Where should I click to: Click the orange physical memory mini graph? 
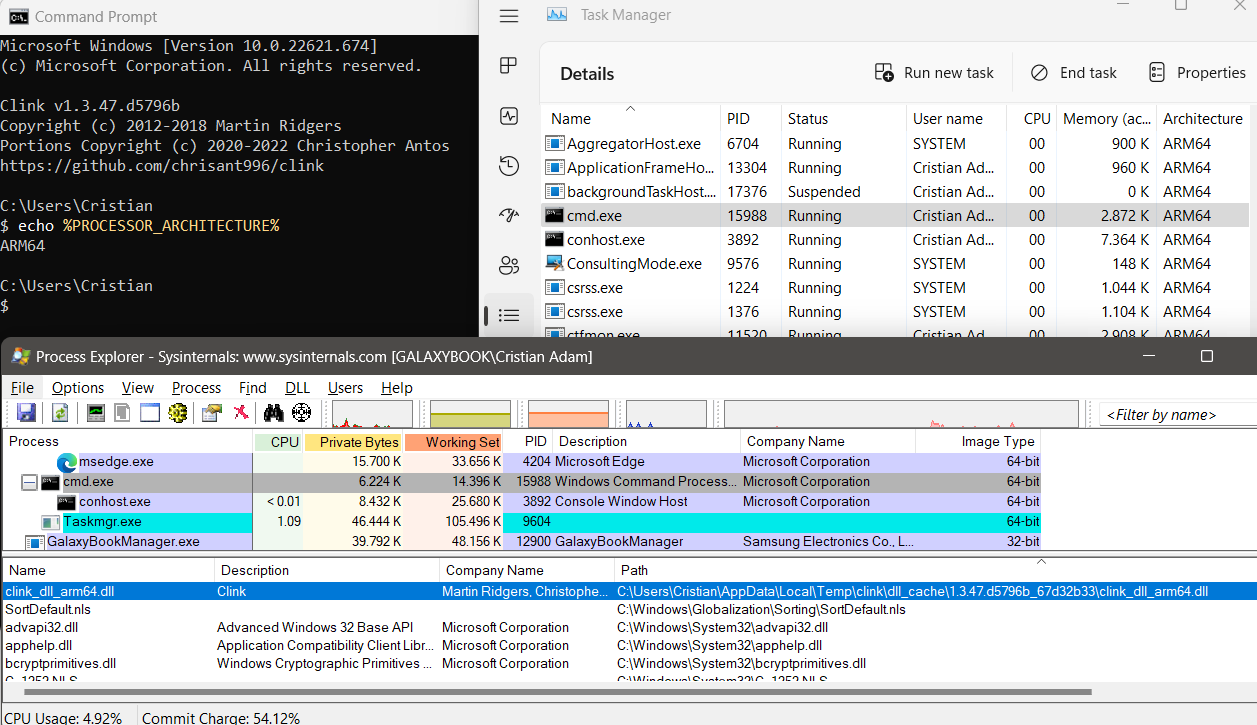568,413
